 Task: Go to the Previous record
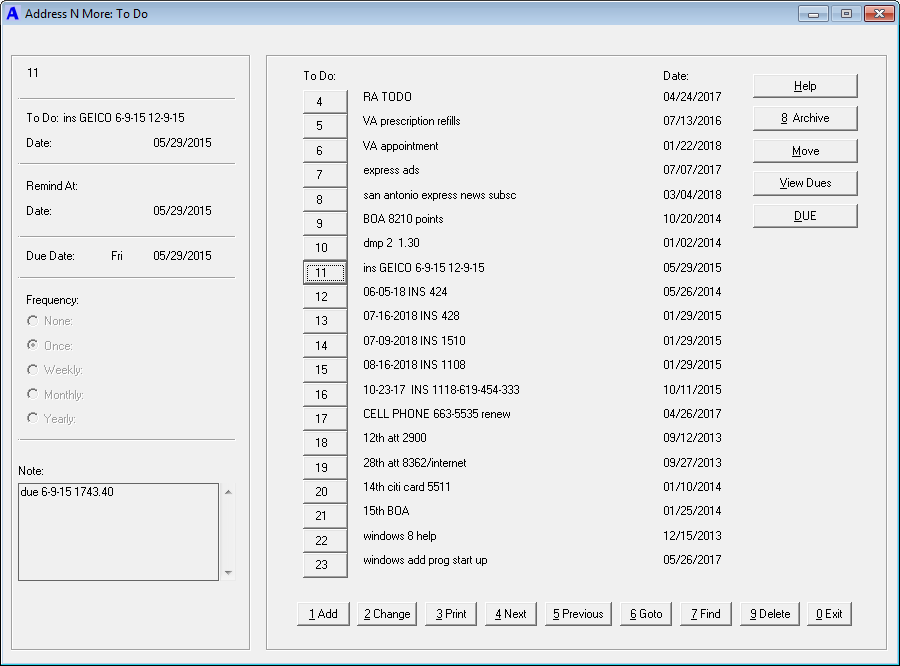(578, 613)
